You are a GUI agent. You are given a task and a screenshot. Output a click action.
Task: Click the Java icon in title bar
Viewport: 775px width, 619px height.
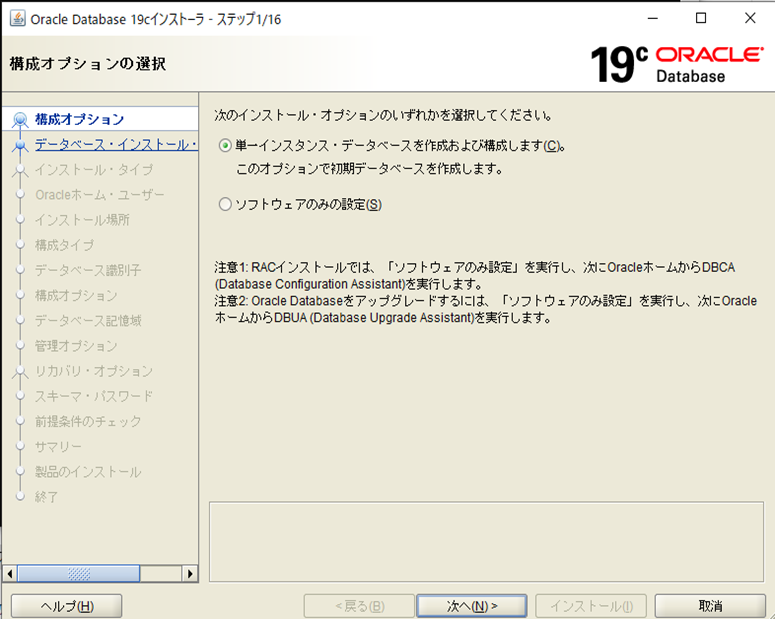17,18
